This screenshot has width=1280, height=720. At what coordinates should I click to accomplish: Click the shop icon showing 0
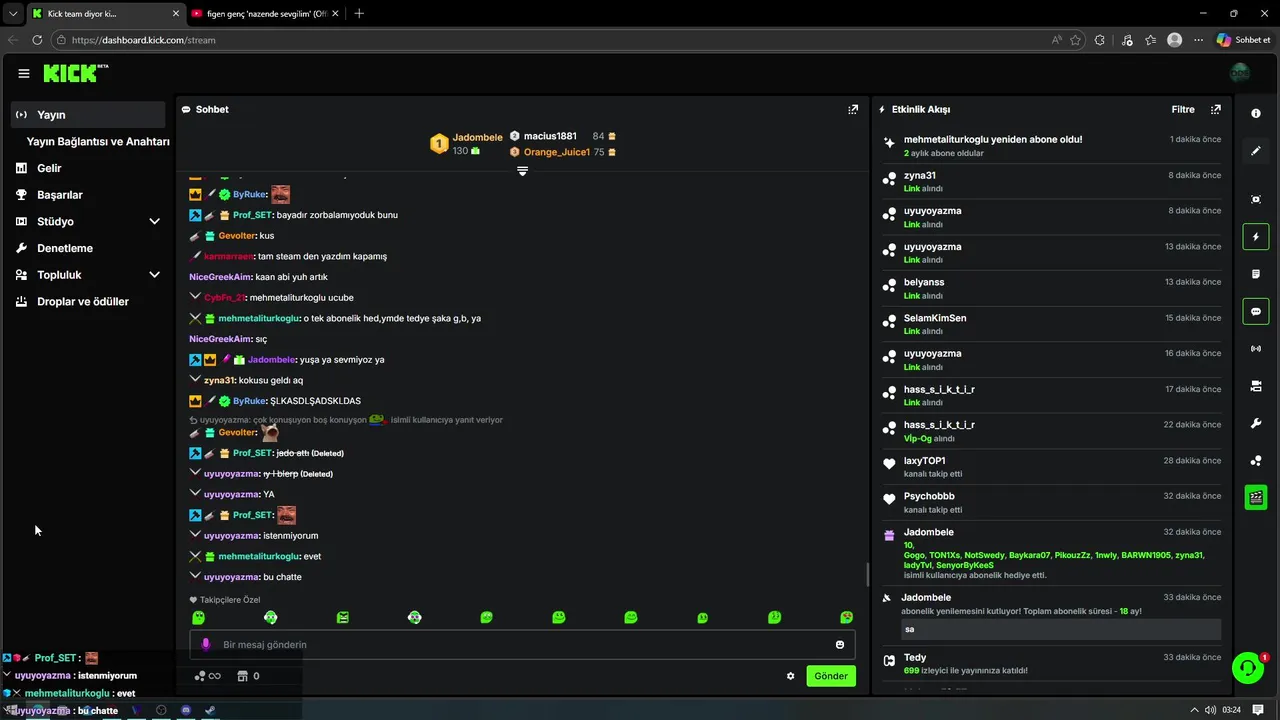(248, 676)
